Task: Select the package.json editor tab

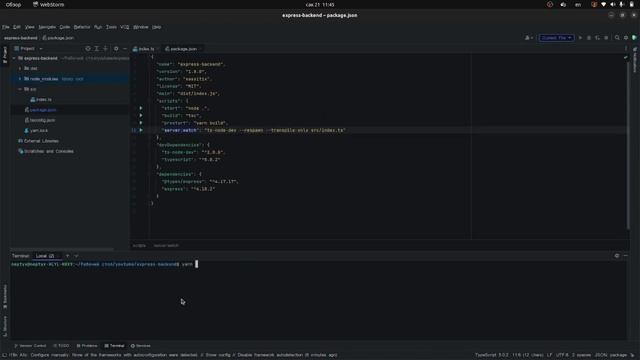Action: [x=183, y=49]
